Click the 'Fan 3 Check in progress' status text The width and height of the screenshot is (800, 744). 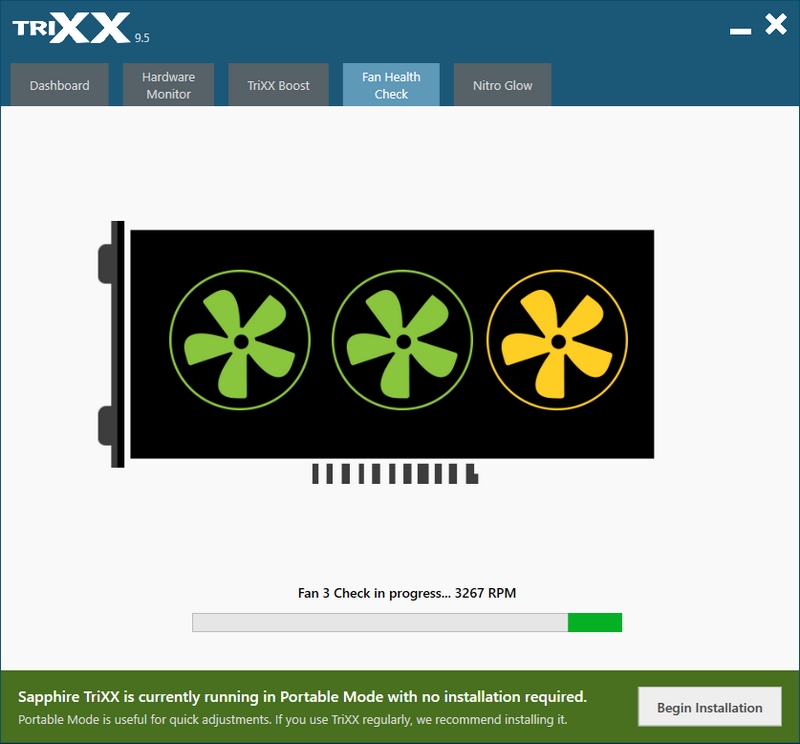407,593
